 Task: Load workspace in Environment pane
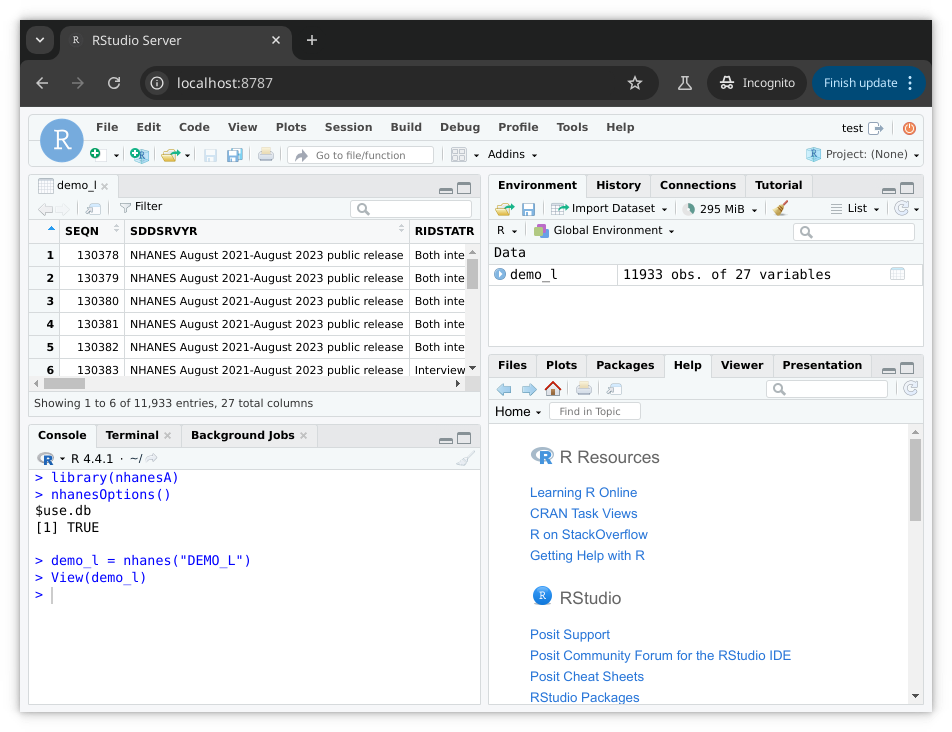coord(504,209)
